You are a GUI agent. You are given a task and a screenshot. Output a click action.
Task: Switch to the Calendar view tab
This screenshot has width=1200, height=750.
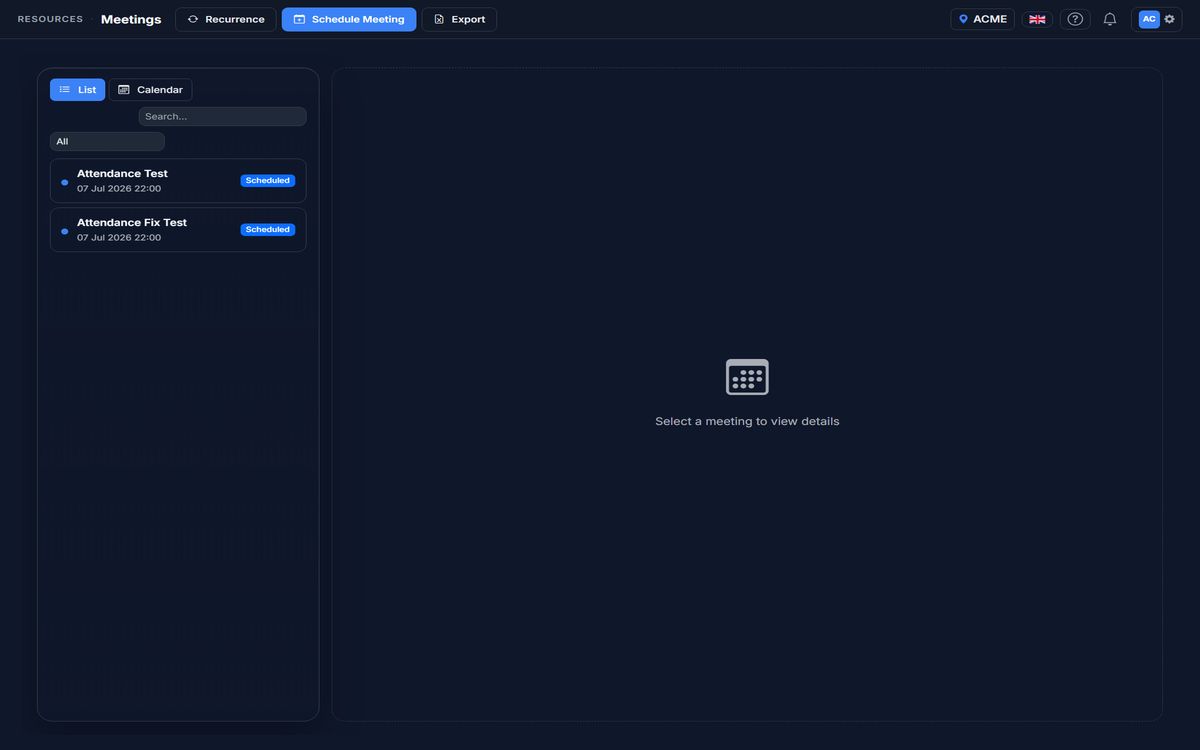151,90
